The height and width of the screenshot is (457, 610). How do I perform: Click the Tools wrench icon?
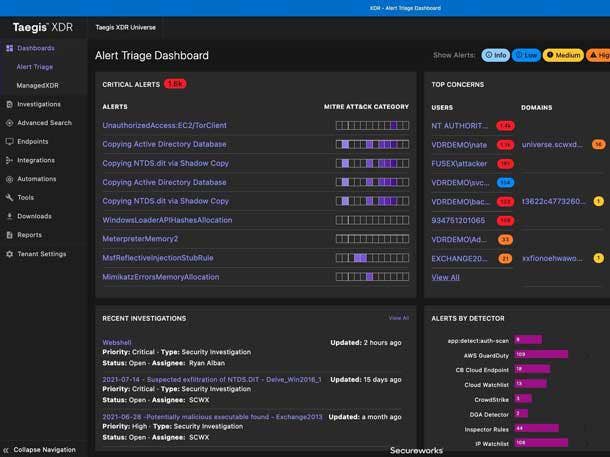[9, 198]
